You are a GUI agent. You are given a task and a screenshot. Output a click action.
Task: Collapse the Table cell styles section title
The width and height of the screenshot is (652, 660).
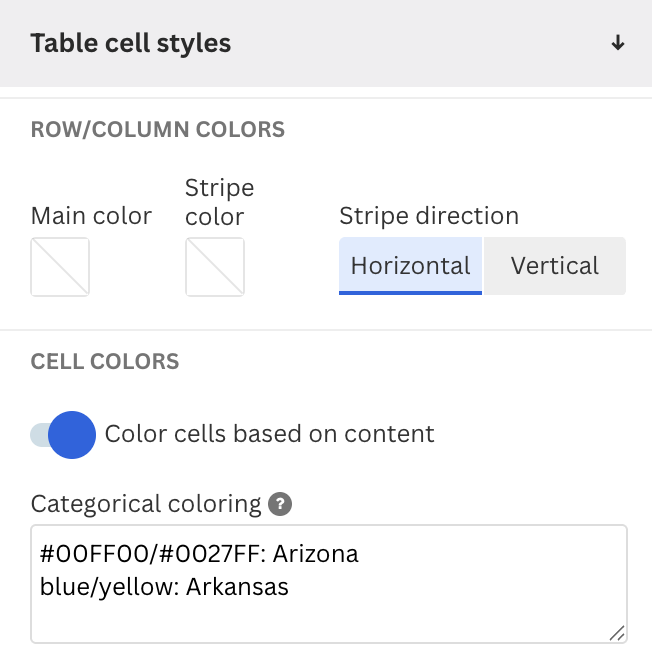pos(131,43)
